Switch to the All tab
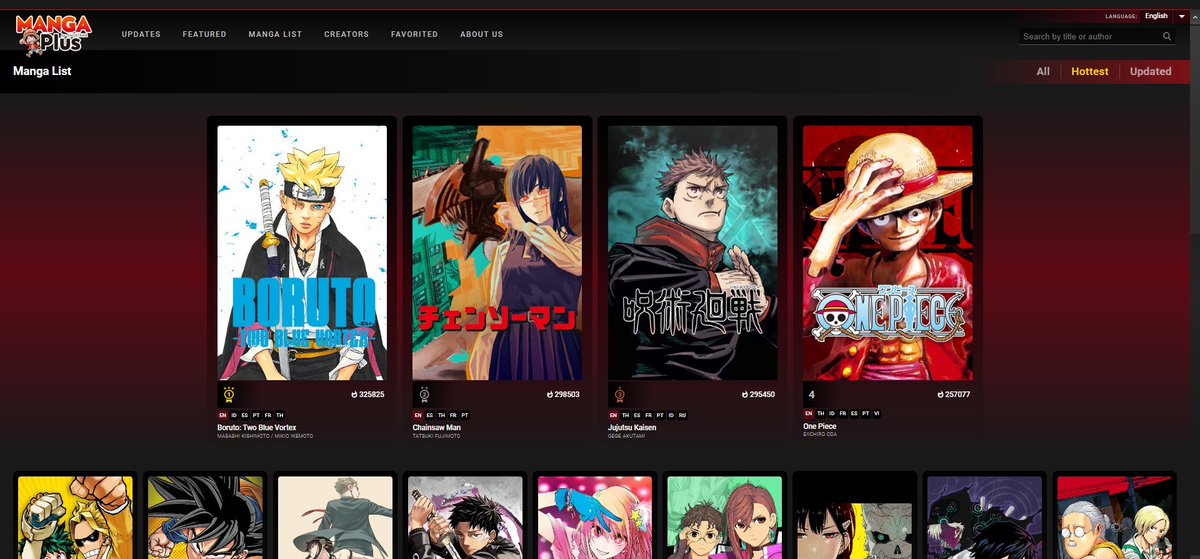The width and height of the screenshot is (1200, 559). tap(1043, 71)
